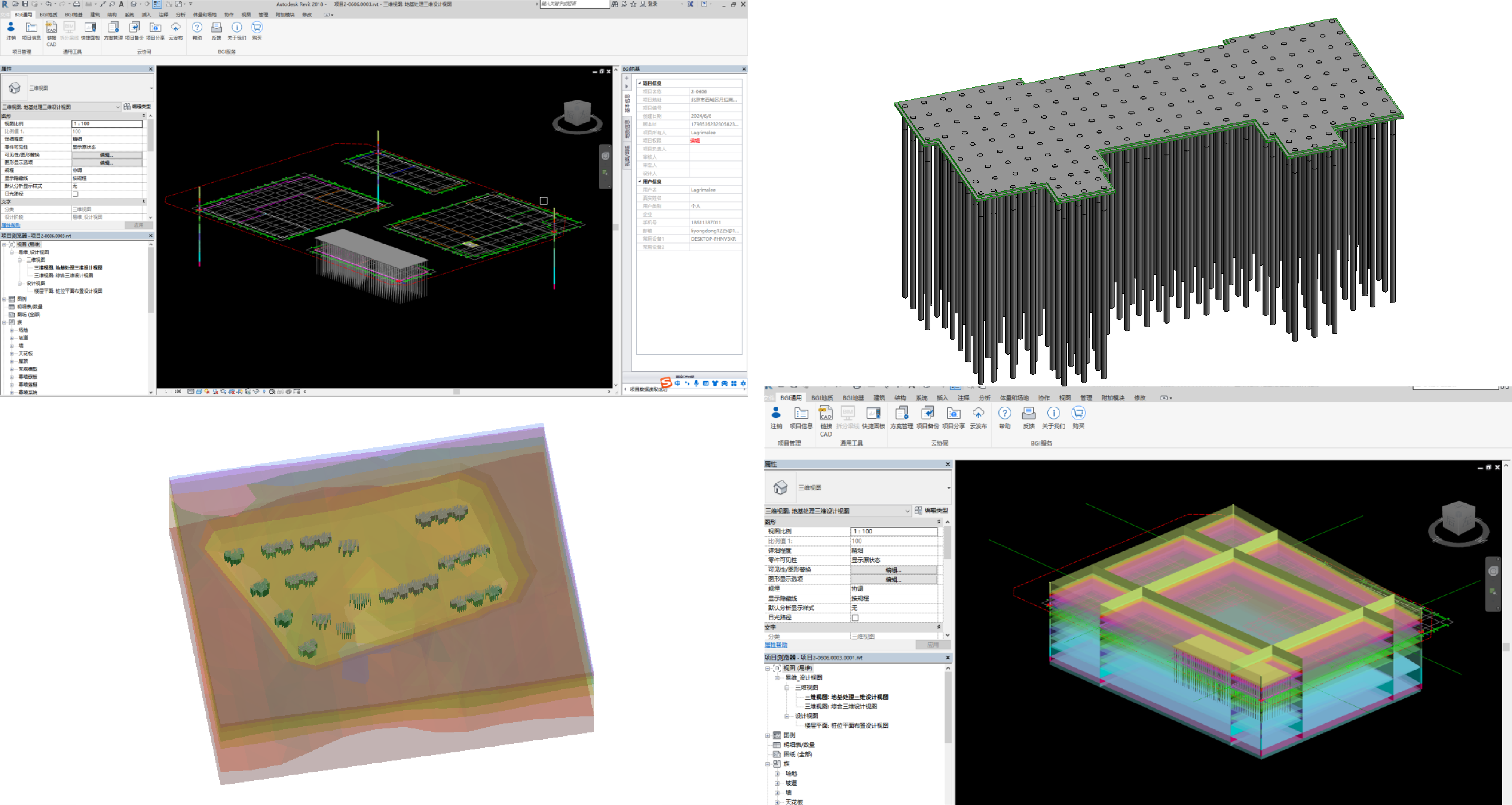
Task: Toggle visual style icon beside the 1:100 scale
Action: (199, 391)
